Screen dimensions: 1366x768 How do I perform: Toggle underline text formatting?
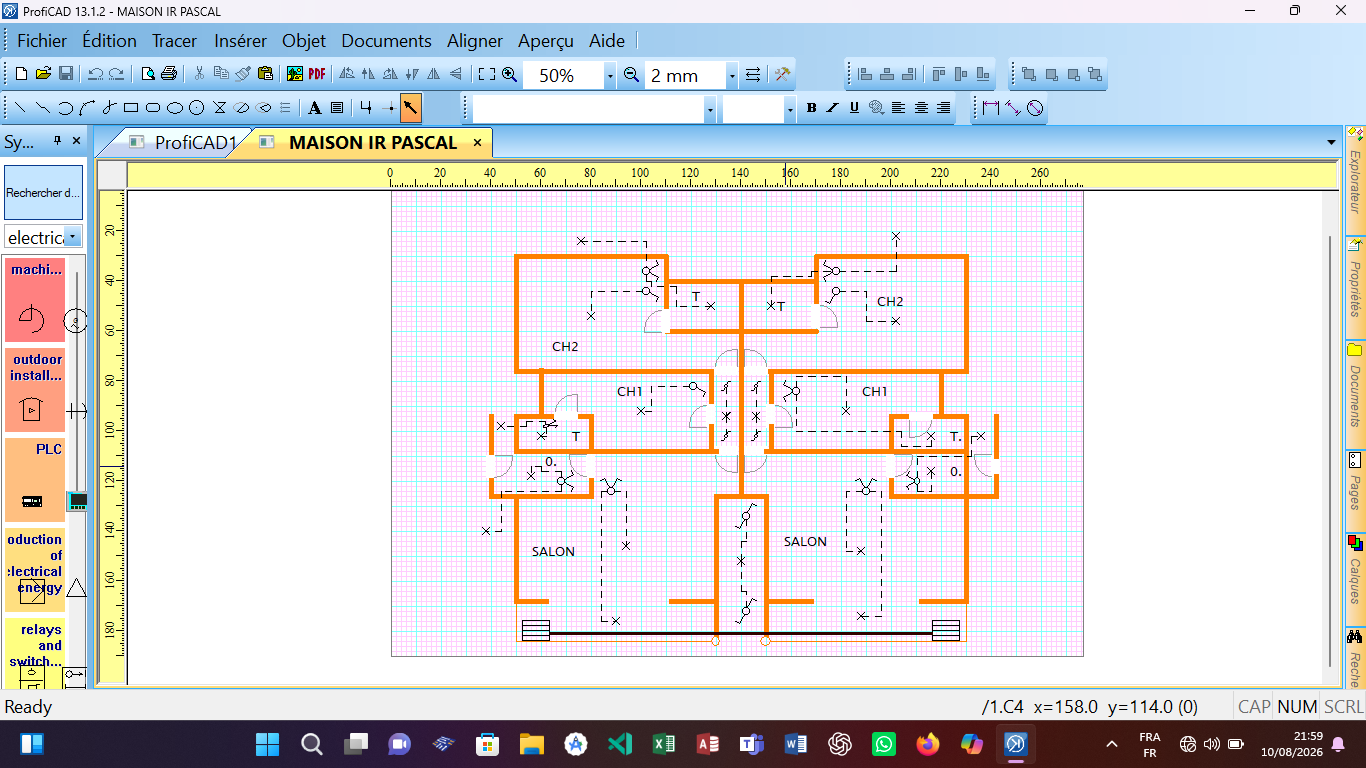[x=854, y=108]
